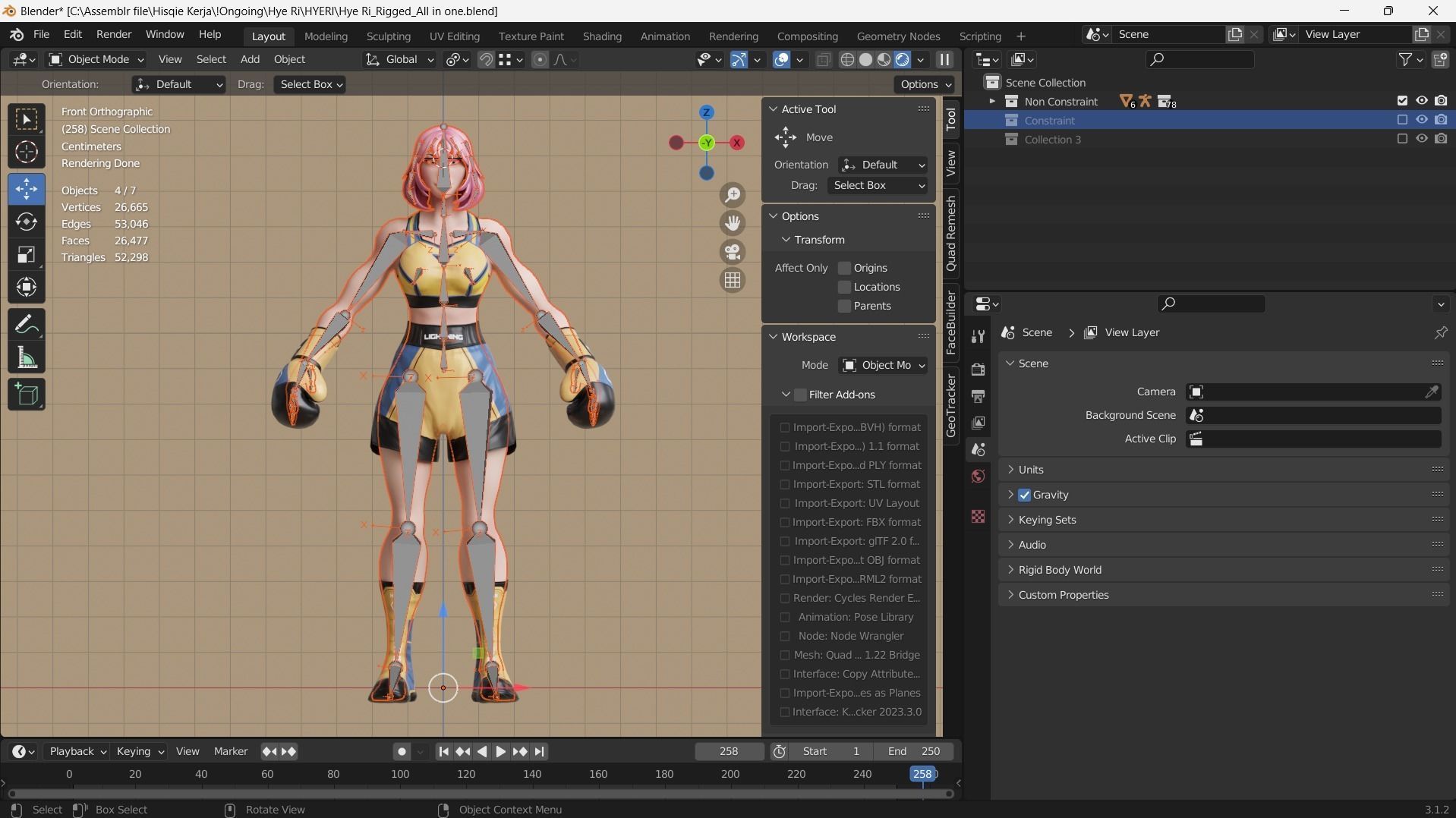
Task: Switch to the Shading workspace tab
Action: [x=602, y=36]
